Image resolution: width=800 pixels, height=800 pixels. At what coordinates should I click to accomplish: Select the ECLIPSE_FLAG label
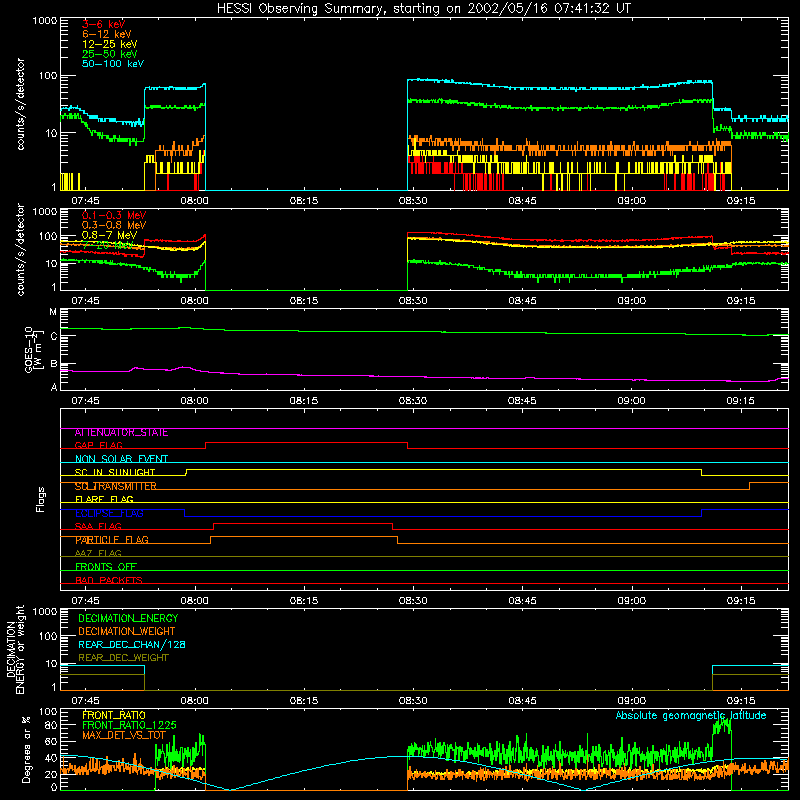pos(109,513)
